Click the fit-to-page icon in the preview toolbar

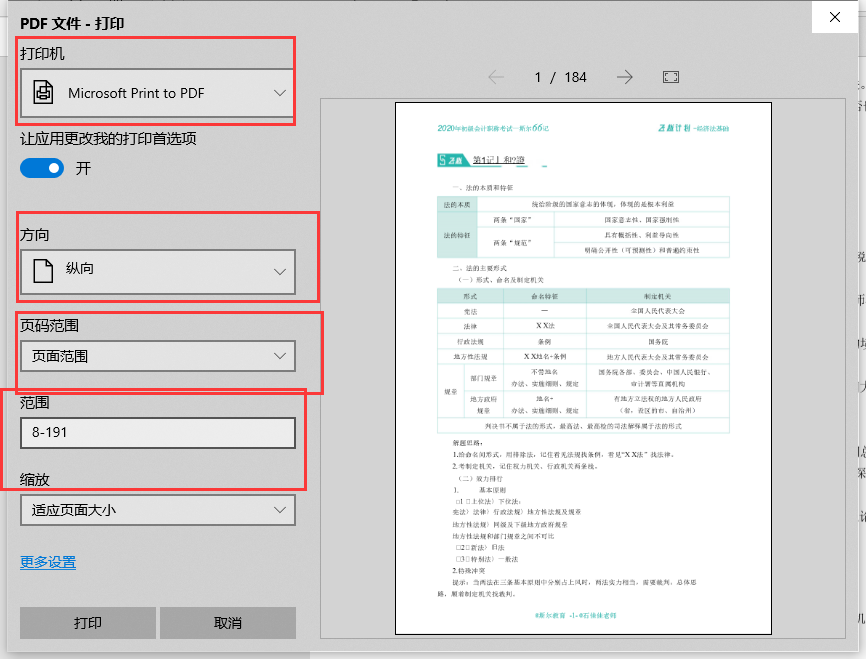(x=670, y=76)
